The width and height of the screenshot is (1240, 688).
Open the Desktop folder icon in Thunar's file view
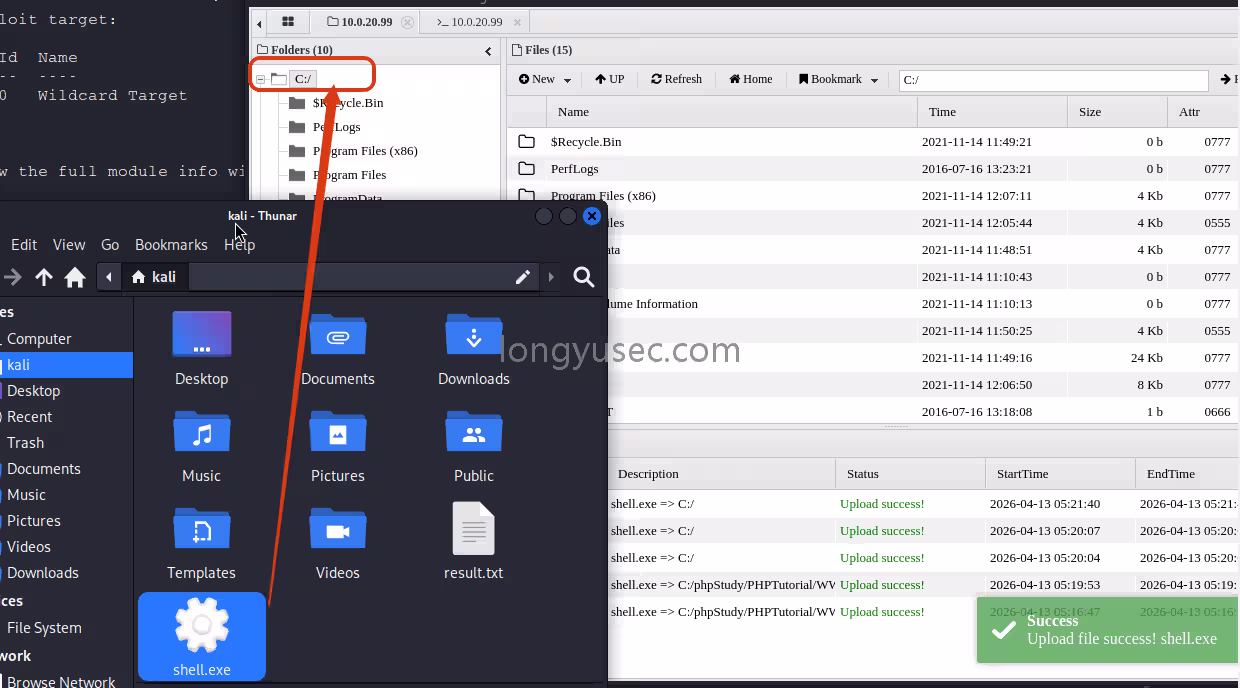[x=202, y=334]
